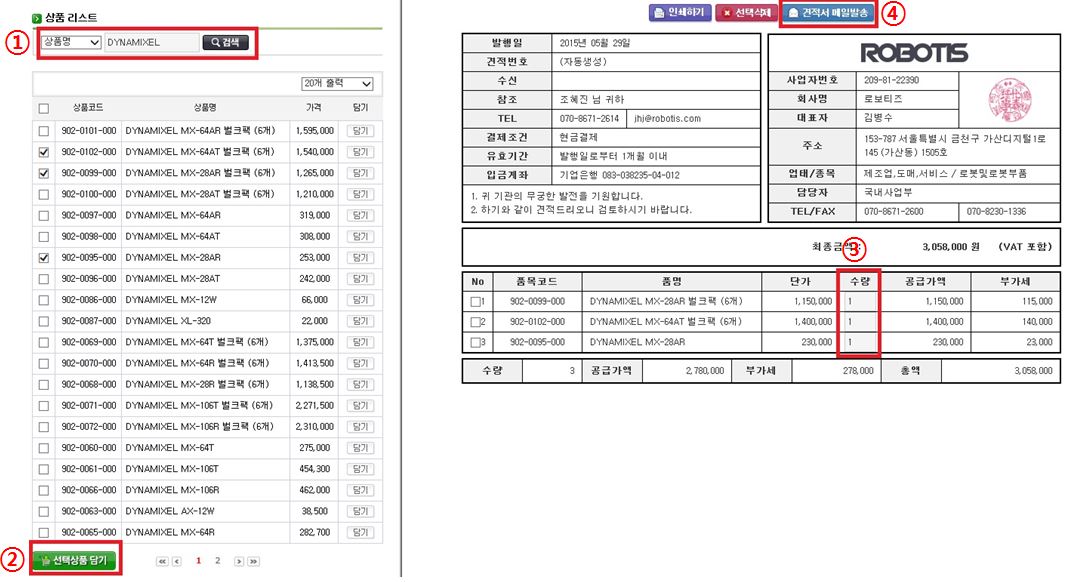Click the 검색 search button
The image size is (1065, 582).
(x=225, y=42)
